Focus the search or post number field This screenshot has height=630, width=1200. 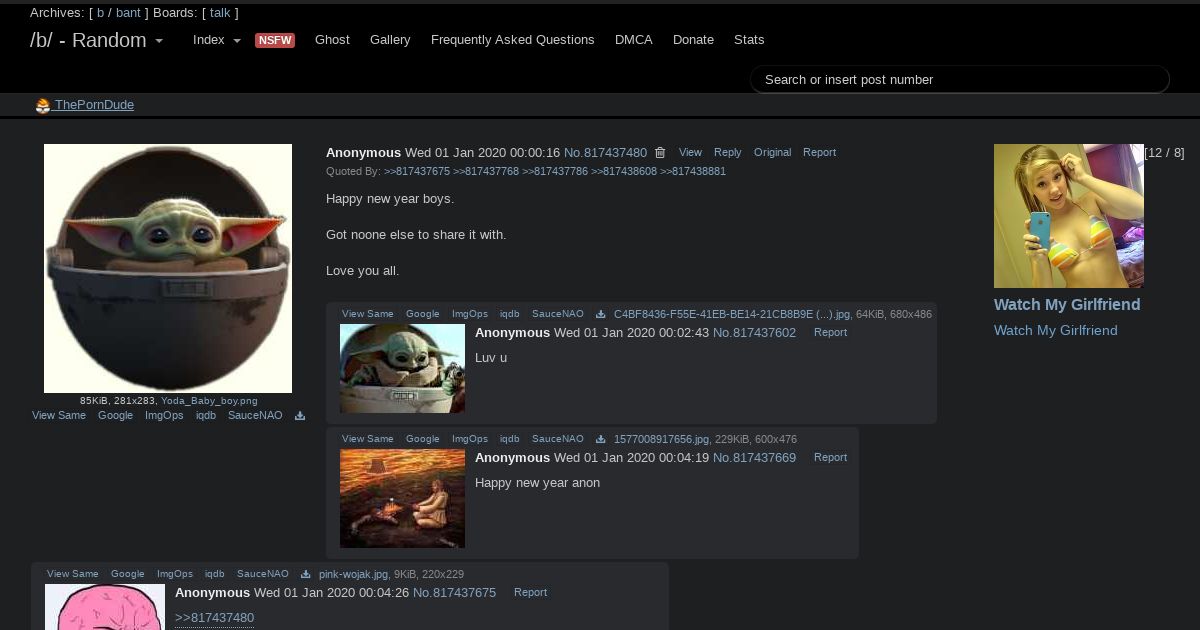960,80
